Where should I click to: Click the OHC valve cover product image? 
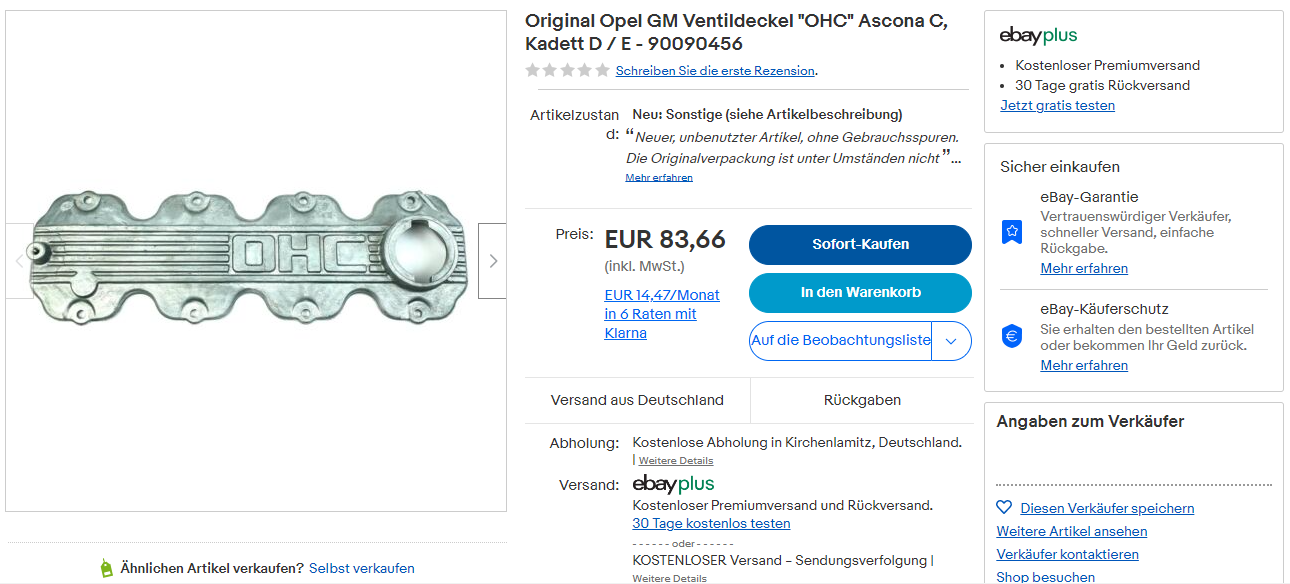[250, 260]
